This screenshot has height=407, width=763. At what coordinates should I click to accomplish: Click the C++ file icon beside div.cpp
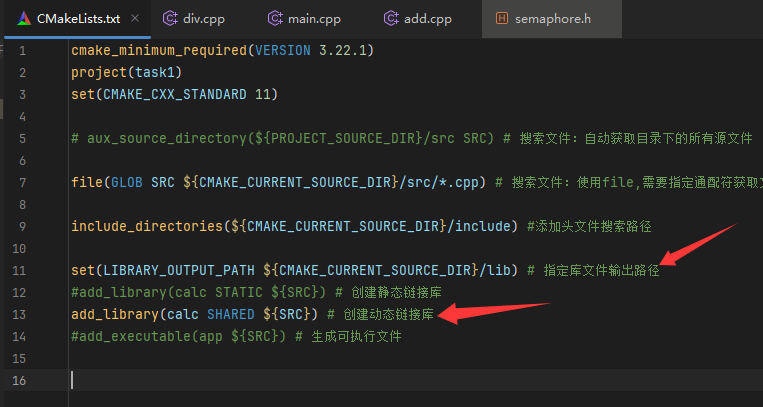tap(171, 18)
